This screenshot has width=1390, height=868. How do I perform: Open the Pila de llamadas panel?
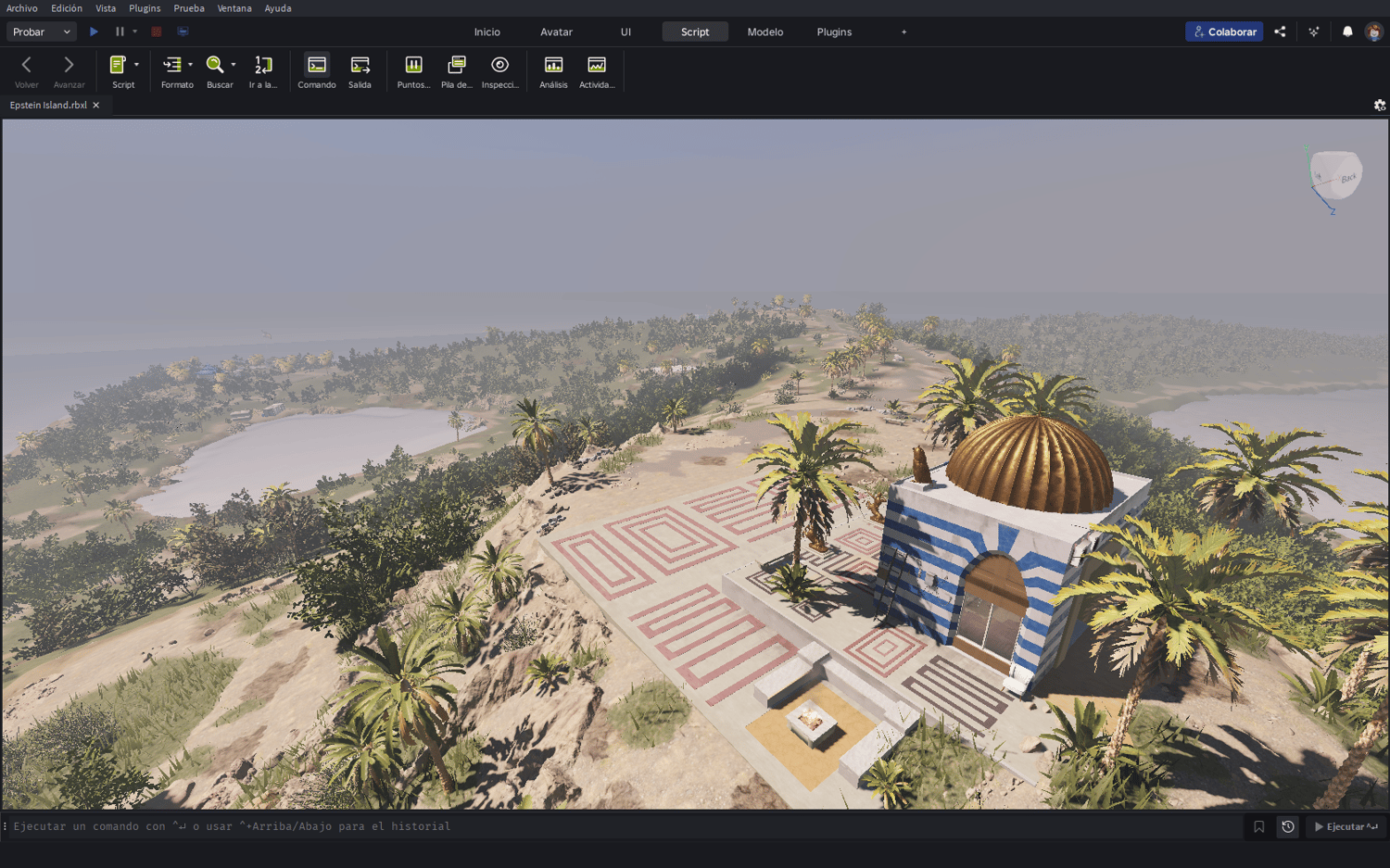coord(457,70)
